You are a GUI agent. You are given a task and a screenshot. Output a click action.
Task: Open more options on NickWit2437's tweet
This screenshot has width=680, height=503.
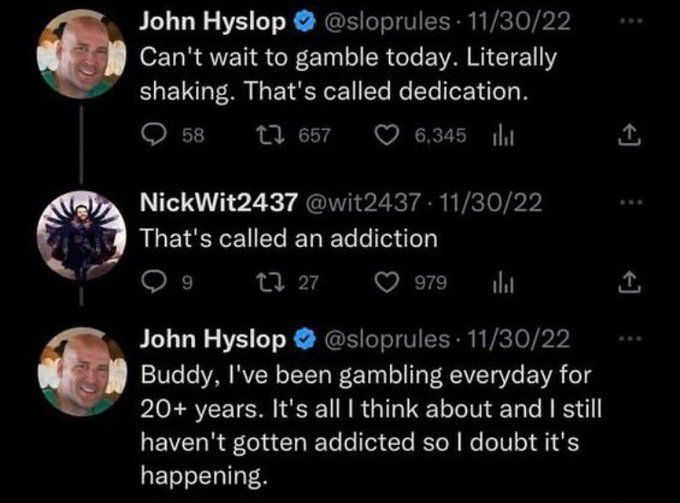pyautogui.click(x=630, y=203)
